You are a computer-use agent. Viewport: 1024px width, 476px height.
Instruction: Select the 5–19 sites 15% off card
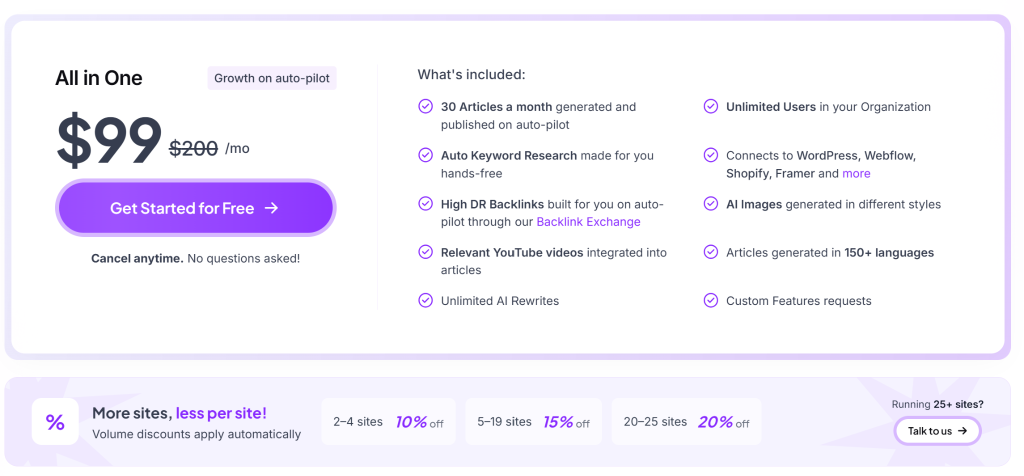point(534,422)
